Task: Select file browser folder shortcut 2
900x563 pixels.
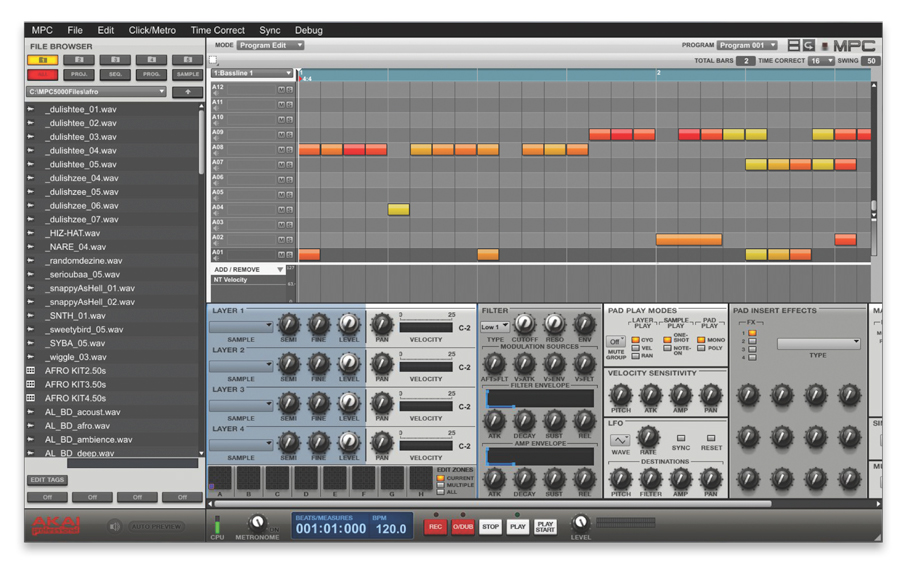Action: [79, 60]
